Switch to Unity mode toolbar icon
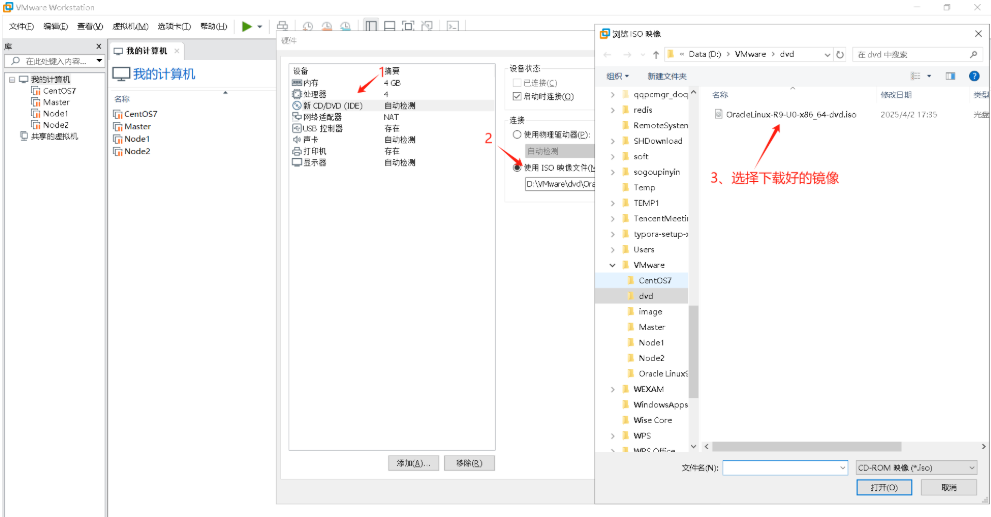Viewport: 991px width, 517px height. pos(427,27)
